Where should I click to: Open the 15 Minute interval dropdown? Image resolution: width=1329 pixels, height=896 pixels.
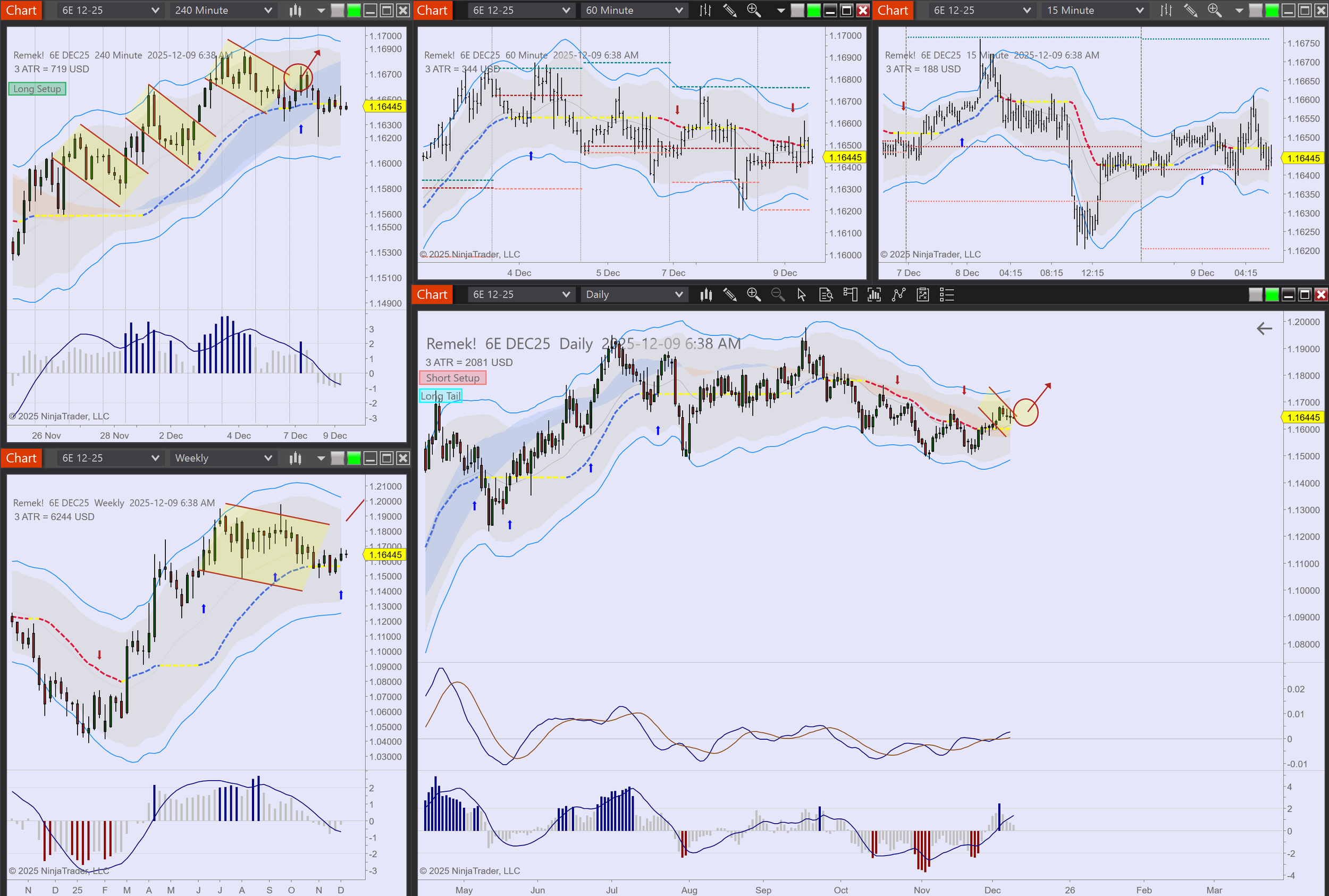pos(1095,10)
